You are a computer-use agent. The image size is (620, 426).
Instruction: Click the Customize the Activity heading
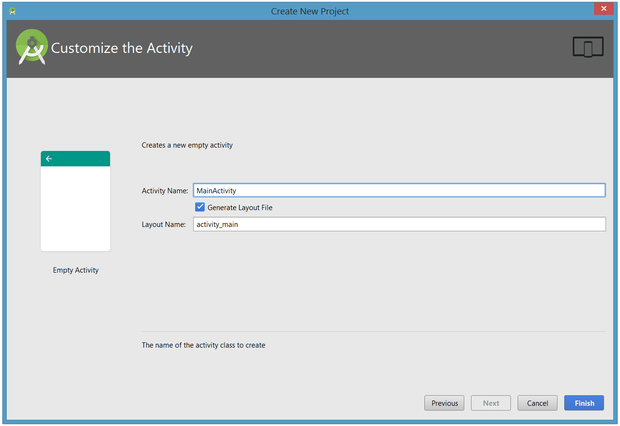click(122, 48)
